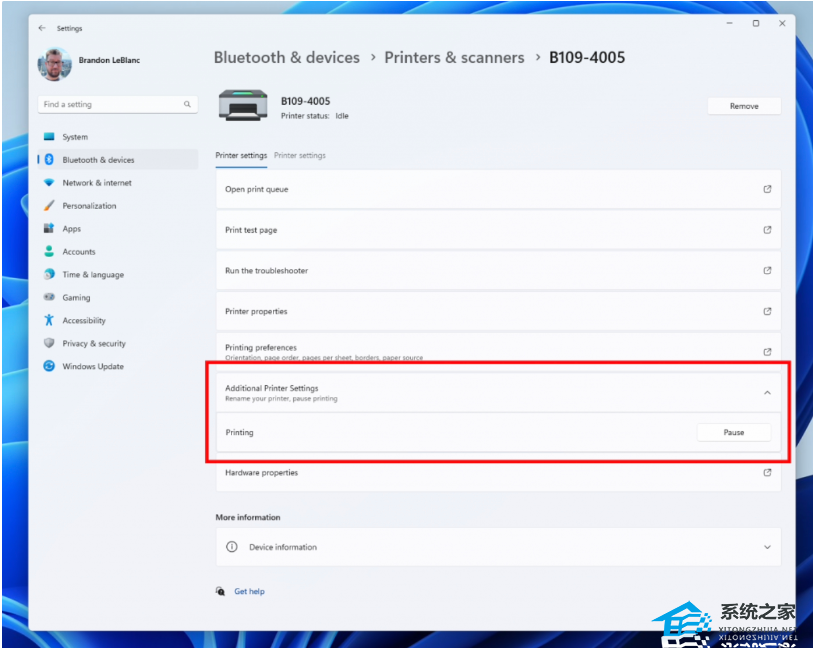Open the Get help link

(249, 591)
